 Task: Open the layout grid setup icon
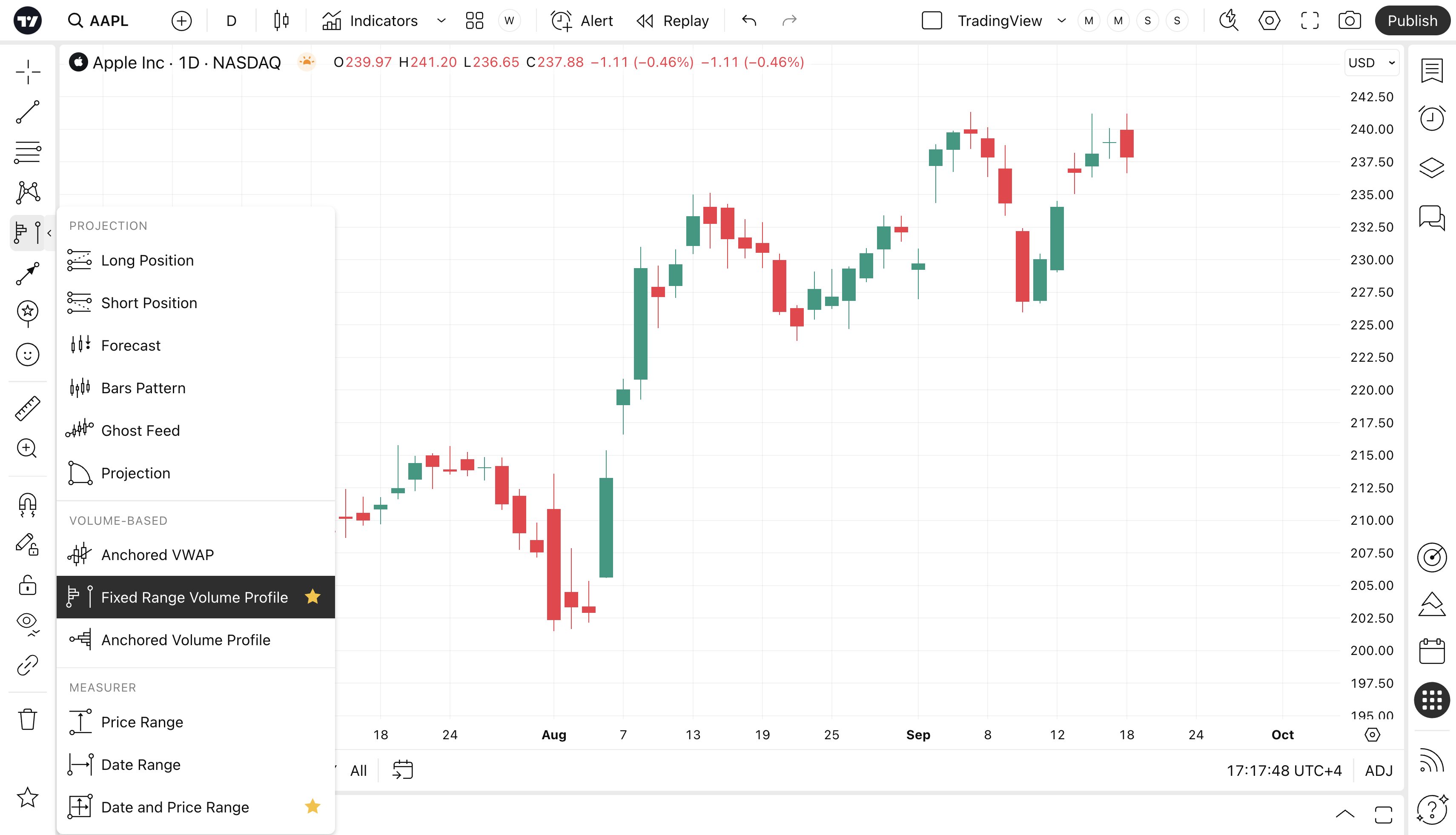point(474,21)
